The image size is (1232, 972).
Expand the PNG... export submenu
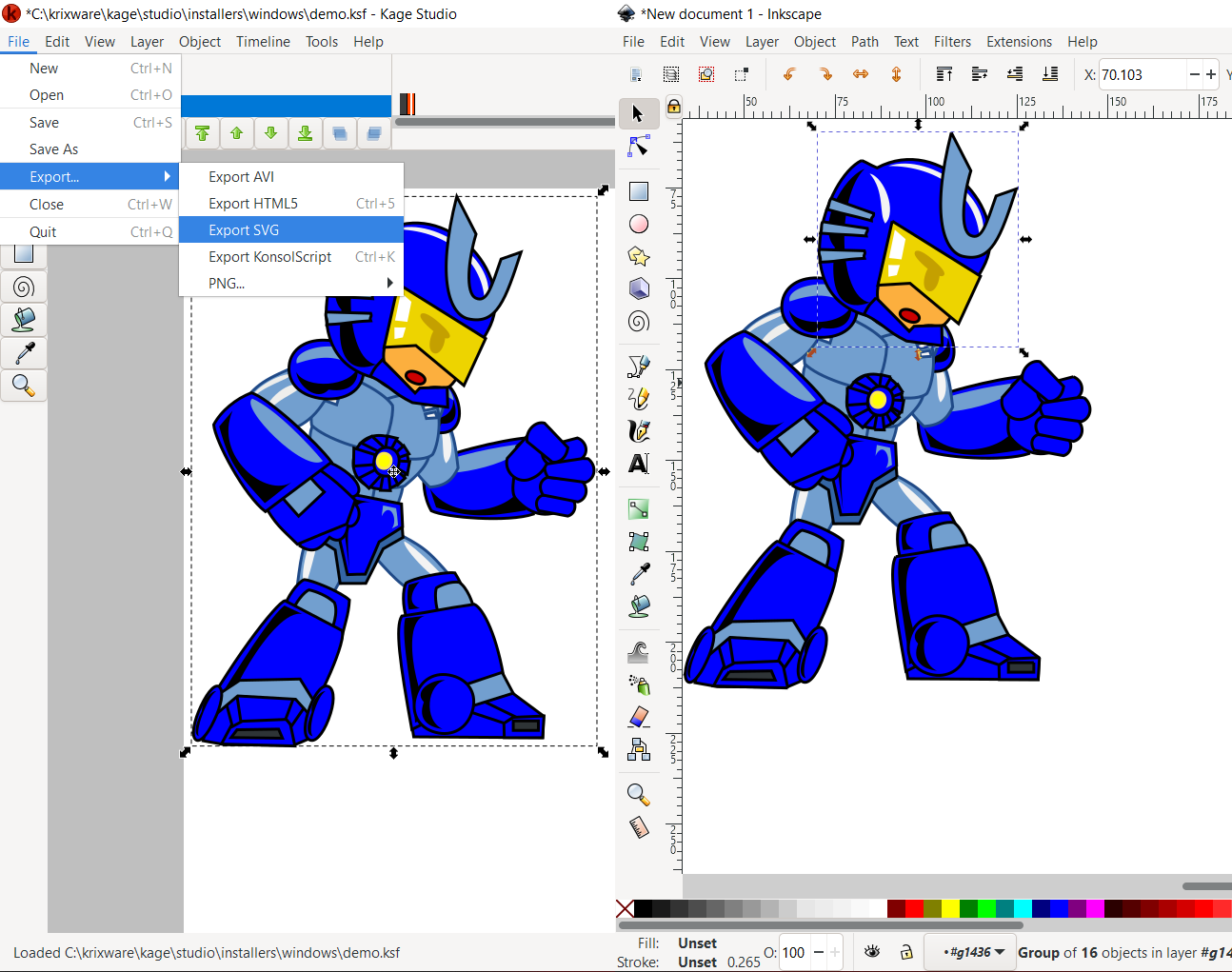coord(291,283)
